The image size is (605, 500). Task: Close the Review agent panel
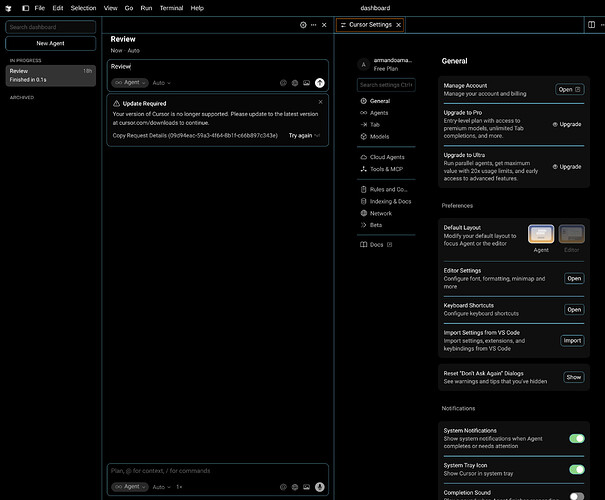324,25
